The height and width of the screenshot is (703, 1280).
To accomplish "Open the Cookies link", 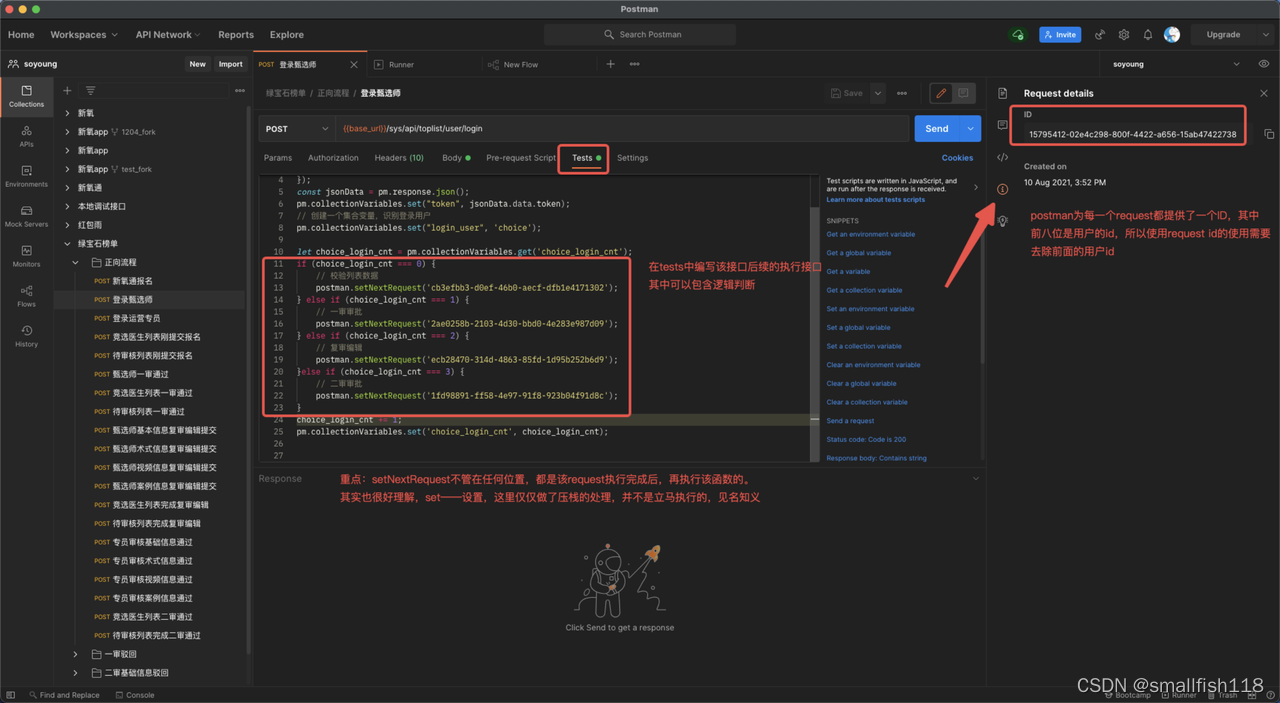I will click(957, 158).
